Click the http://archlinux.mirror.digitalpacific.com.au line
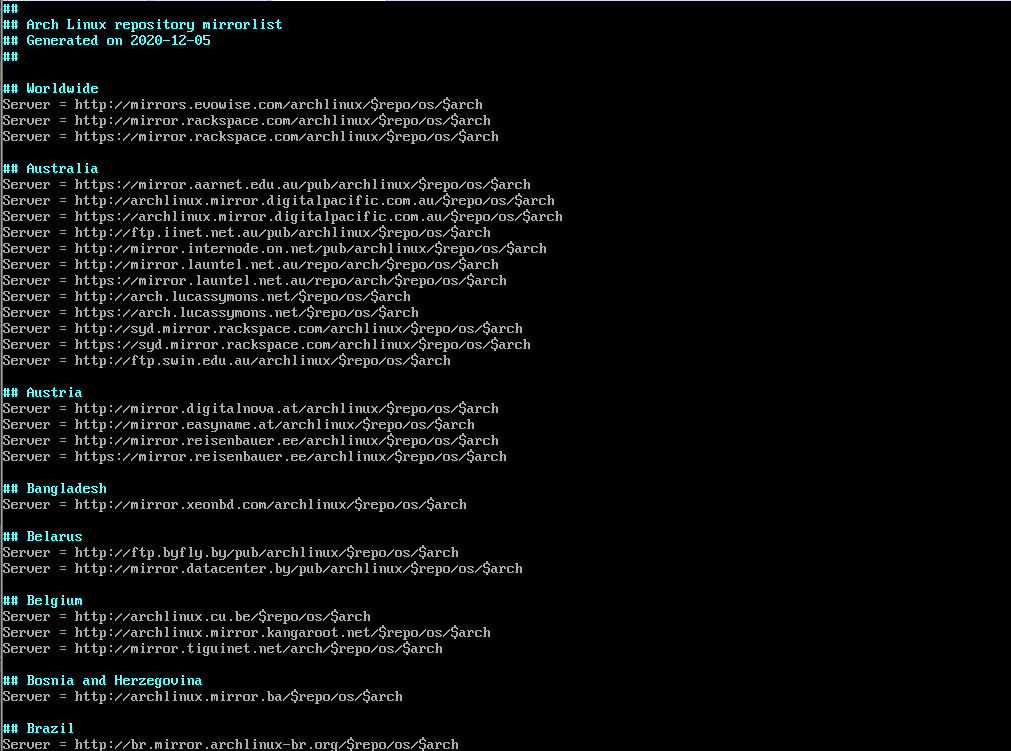Viewport: 1011px width, 751px height. pos(279,200)
